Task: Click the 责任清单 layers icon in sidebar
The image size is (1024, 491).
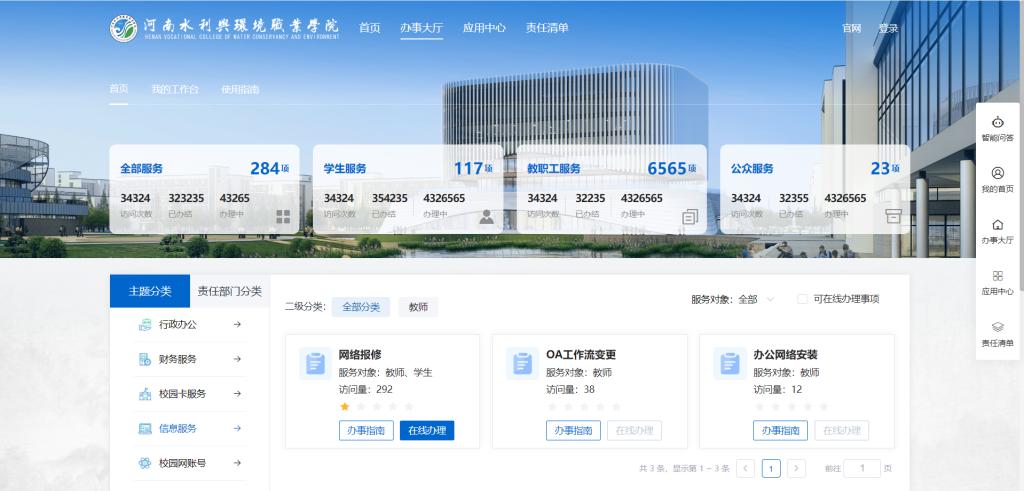Action: pos(997,327)
